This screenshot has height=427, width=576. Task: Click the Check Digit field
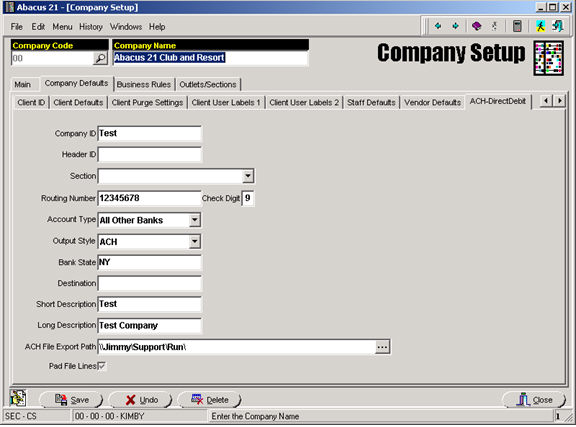point(248,198)
